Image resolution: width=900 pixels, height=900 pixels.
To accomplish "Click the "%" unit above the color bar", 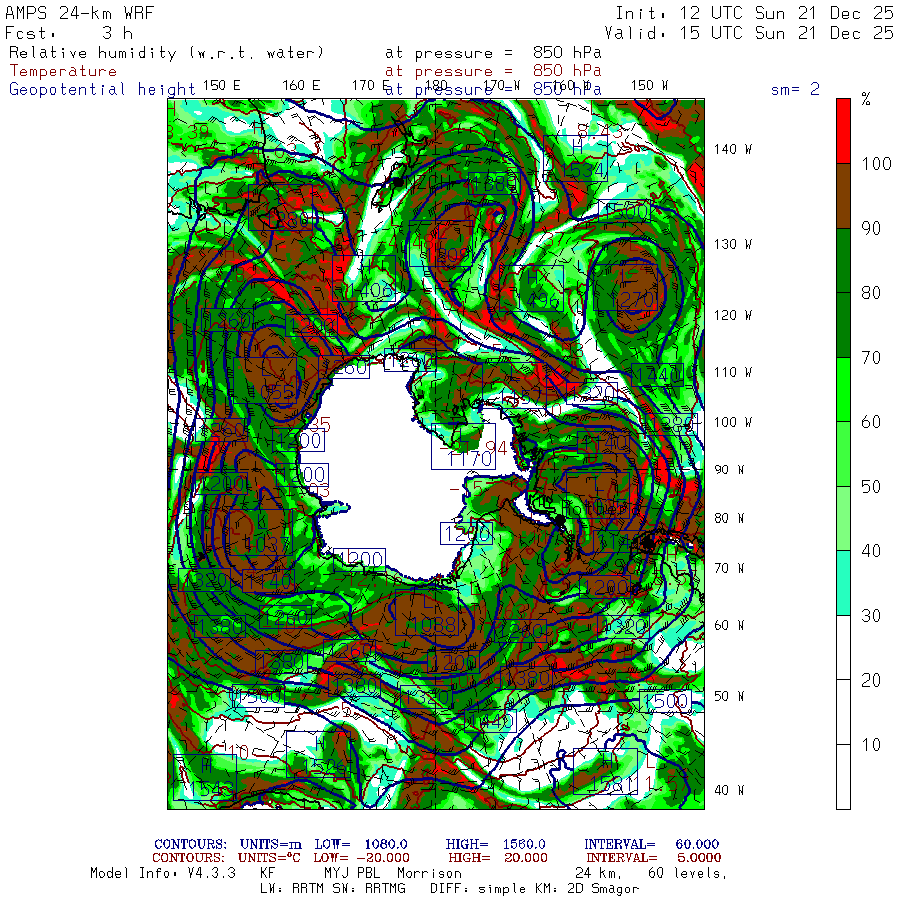I will click(866, 99).
